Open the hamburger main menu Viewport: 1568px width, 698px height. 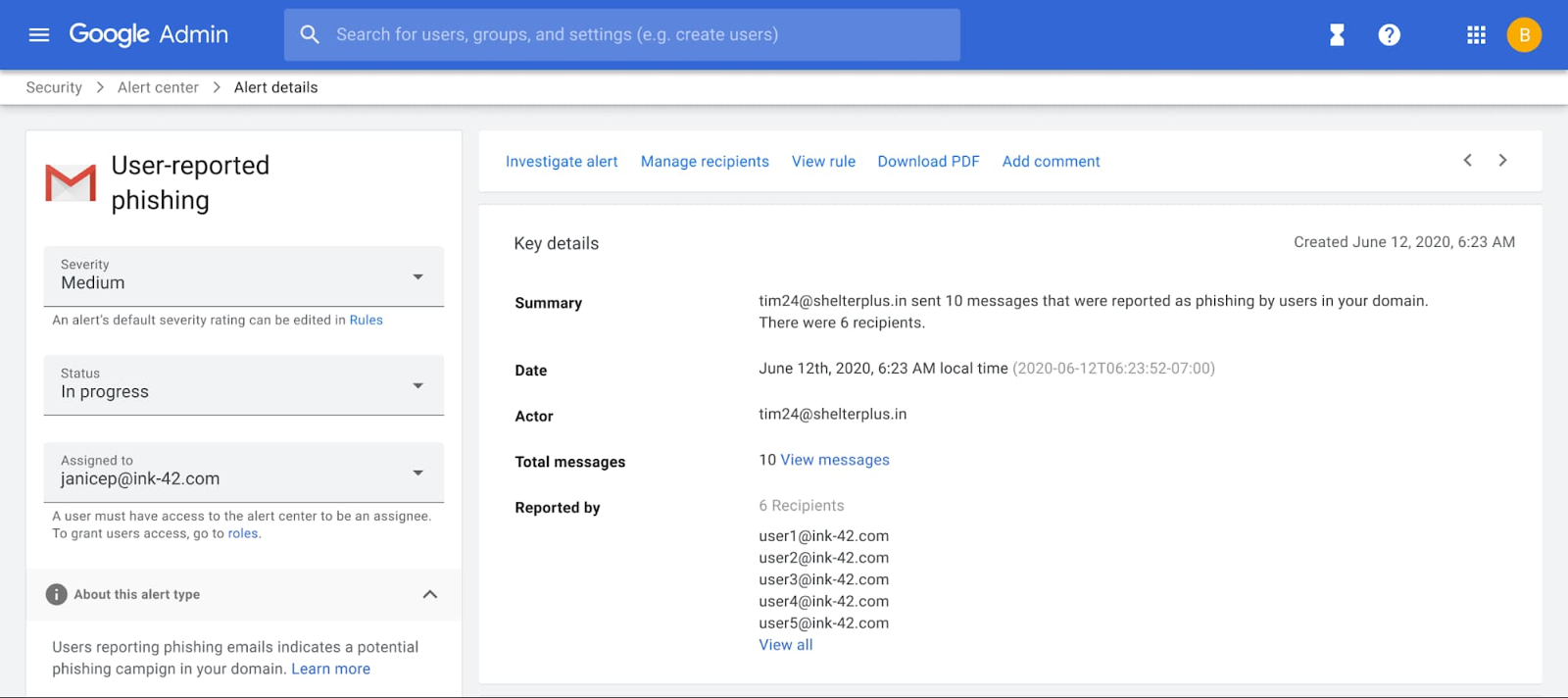click(39, 35)
